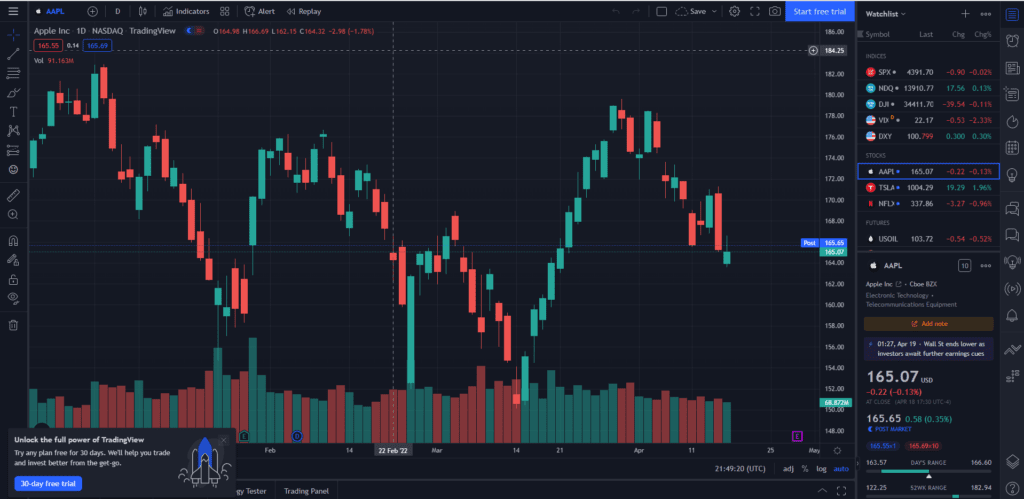1024x499 pixels.
Task: Toggle log scale on price axis
Action: coord(821,468)
